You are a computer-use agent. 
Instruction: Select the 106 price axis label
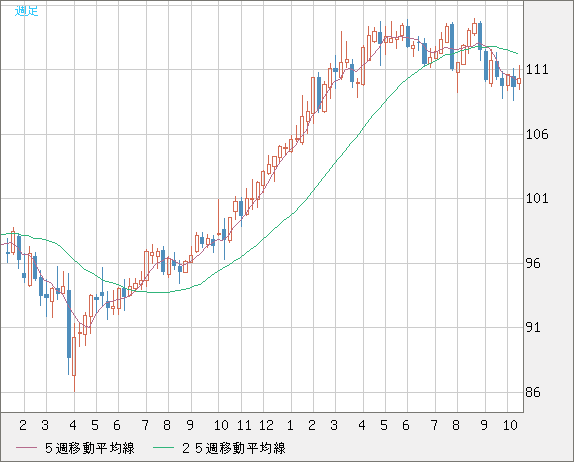click(537, 134)
